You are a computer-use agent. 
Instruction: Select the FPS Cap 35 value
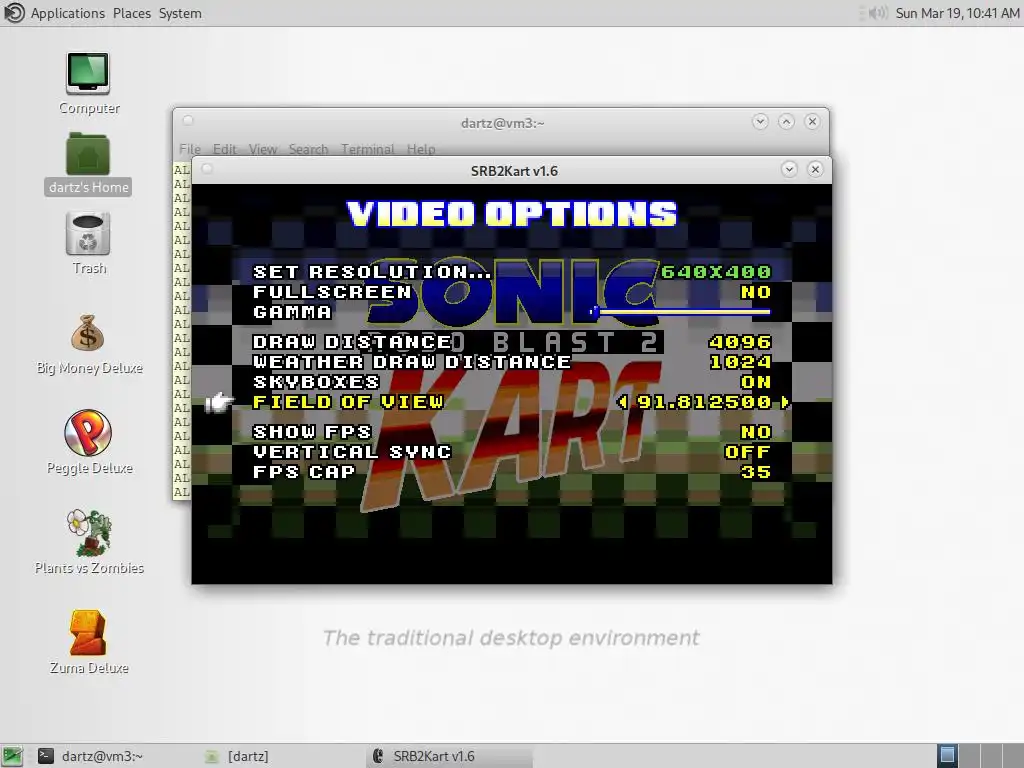756,472
